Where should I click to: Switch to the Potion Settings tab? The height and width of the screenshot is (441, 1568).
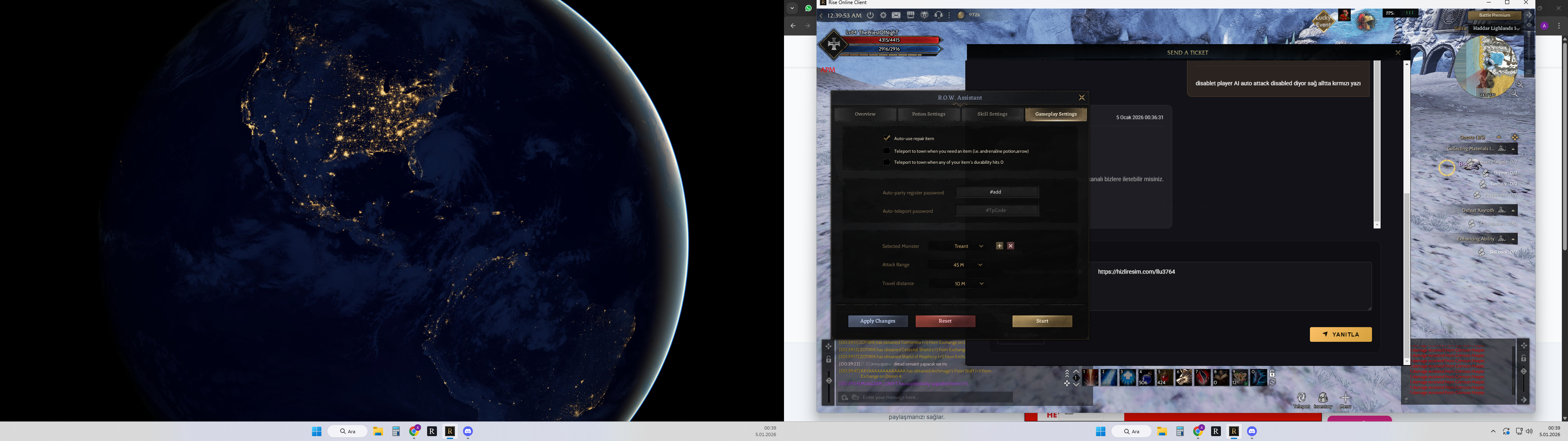[929, 114]
